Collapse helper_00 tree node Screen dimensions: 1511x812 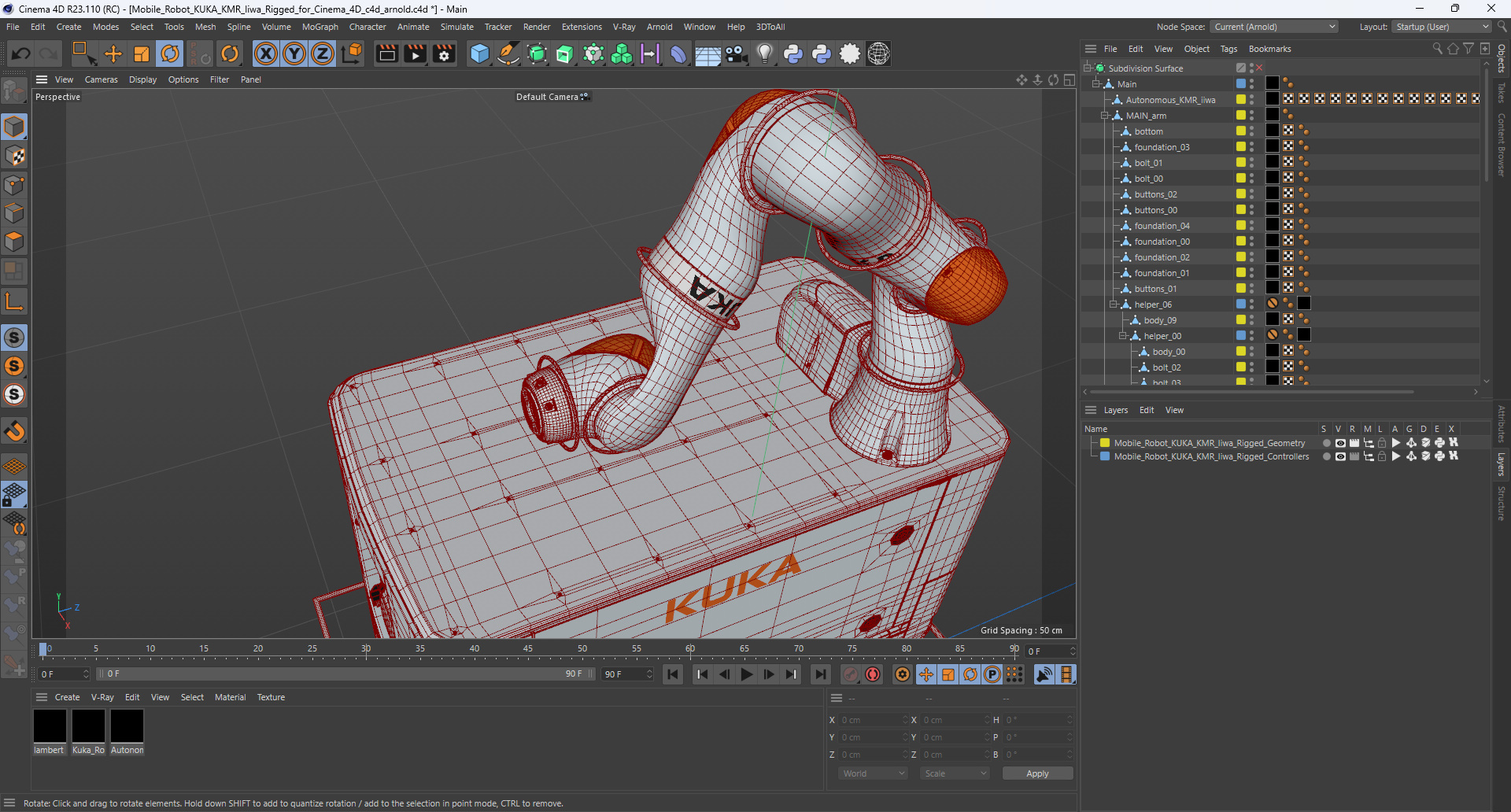1122,336
